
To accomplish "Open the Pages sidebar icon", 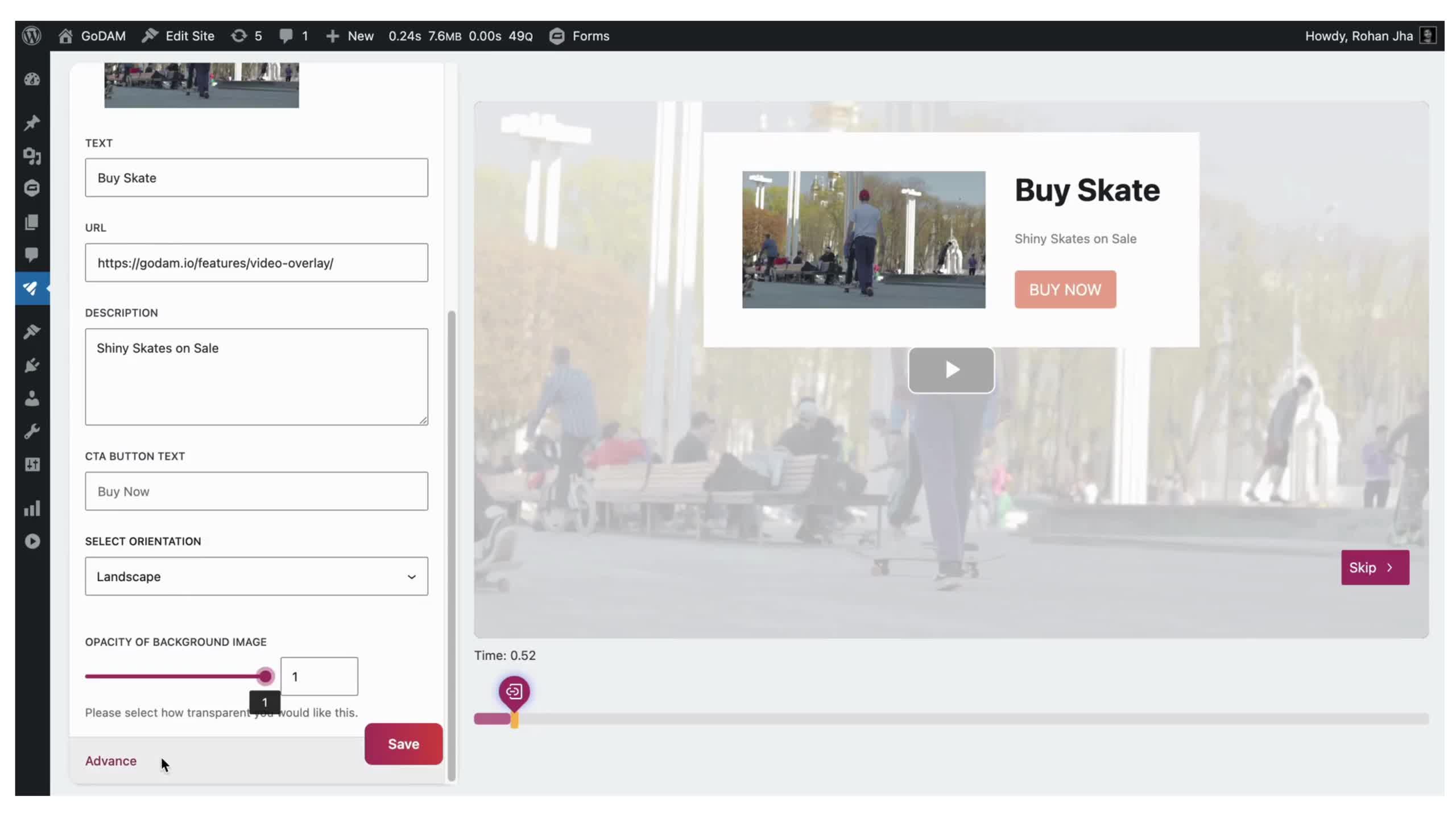I will [x=32, y=222].
